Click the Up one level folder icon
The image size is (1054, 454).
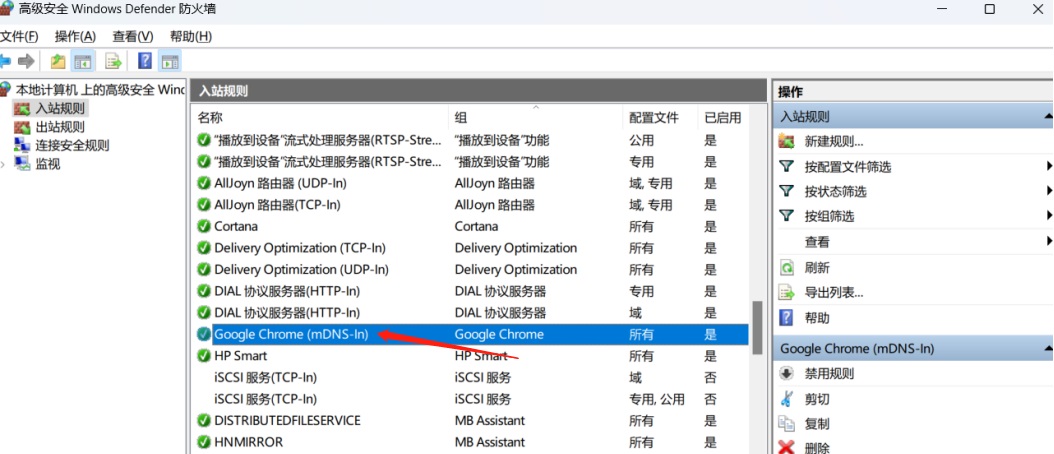coord(58,62)
